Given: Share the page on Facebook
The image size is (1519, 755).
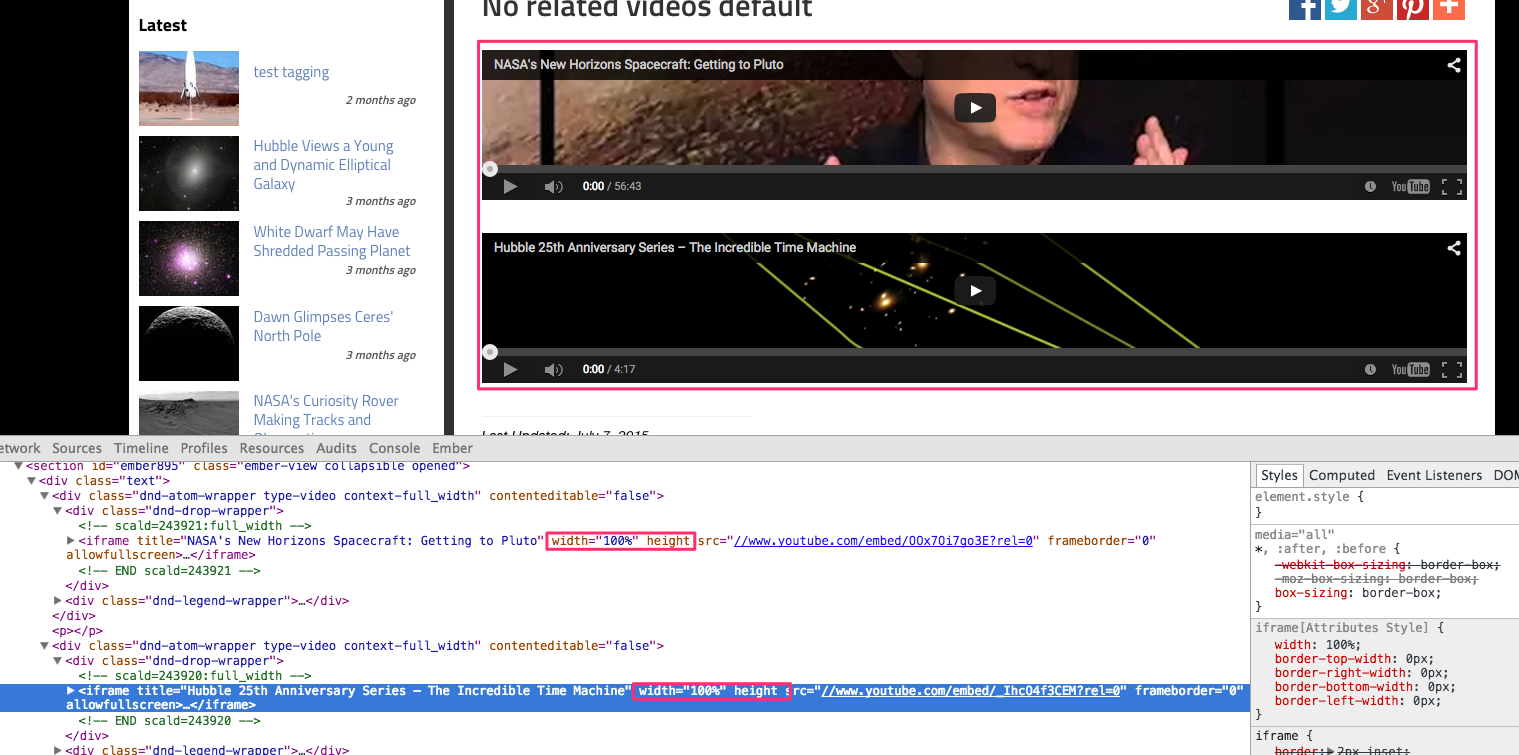Looking at the screenshot, I should 1304,8.
